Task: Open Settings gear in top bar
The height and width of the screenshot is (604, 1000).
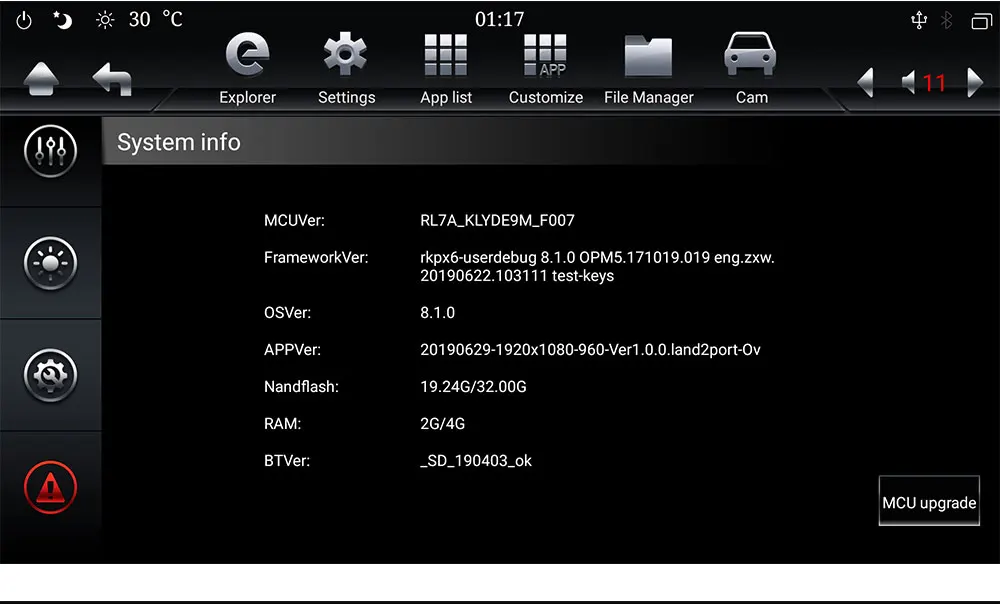Action: coord(346,68)
